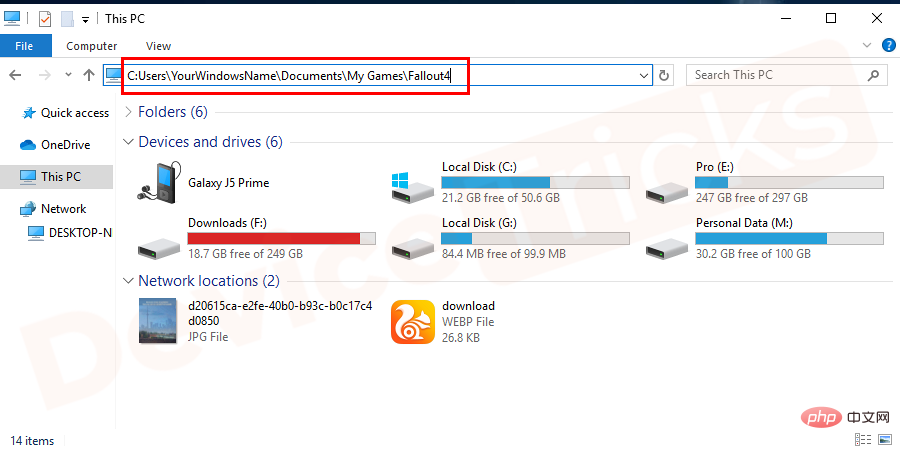Image resolution: width=900 pixels, height=450 pixels.
Task: Click the address bar path field
Action: (378, 75)
